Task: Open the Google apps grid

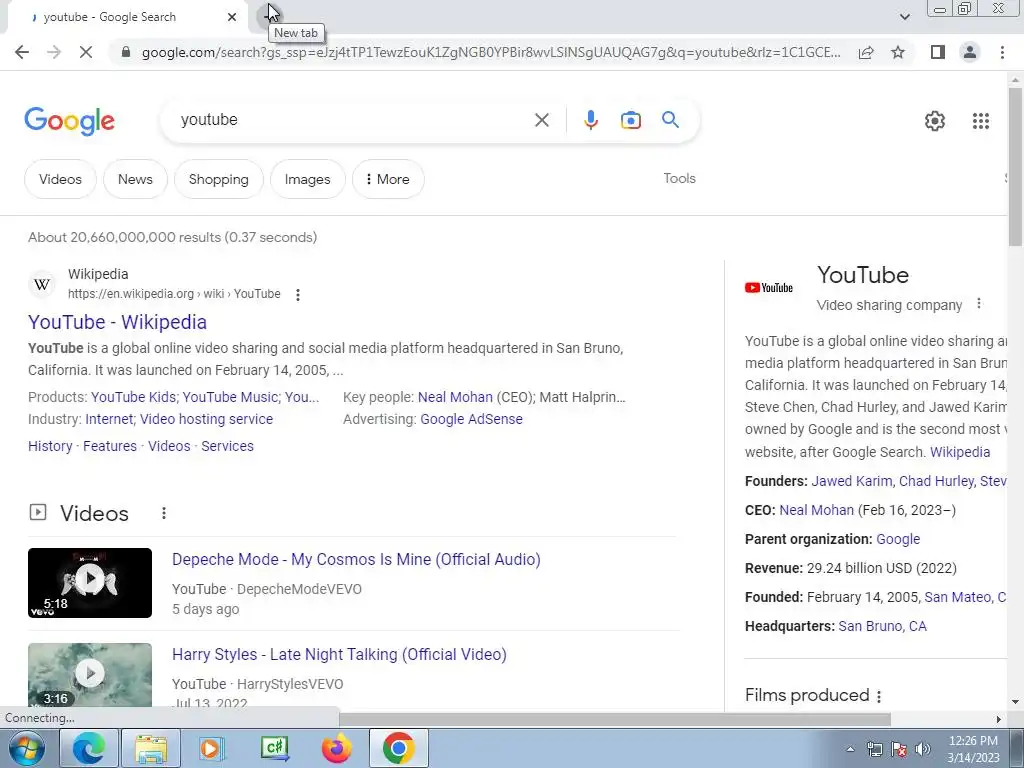Action: (981, 121)
